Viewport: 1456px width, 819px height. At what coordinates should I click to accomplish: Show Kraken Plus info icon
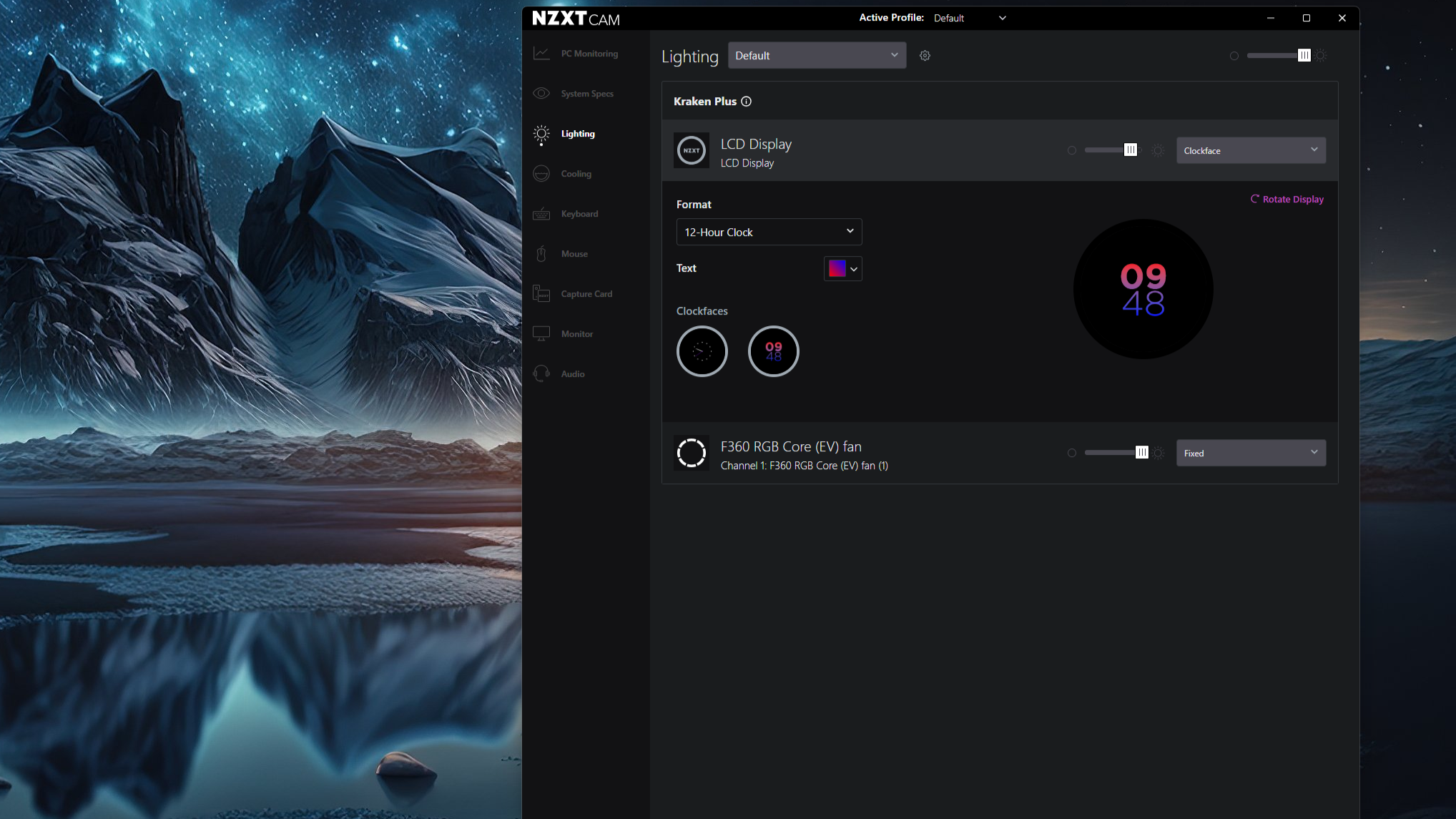point(746,101)
